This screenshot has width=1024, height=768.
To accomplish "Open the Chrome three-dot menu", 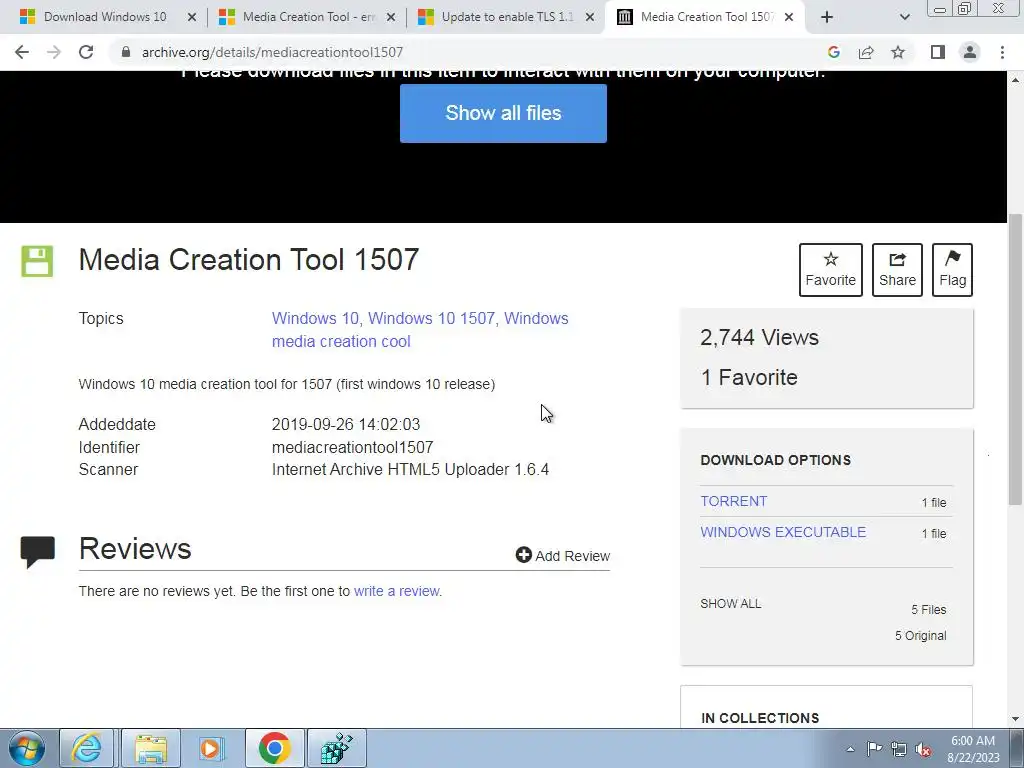I will (x=1002, y=52).
